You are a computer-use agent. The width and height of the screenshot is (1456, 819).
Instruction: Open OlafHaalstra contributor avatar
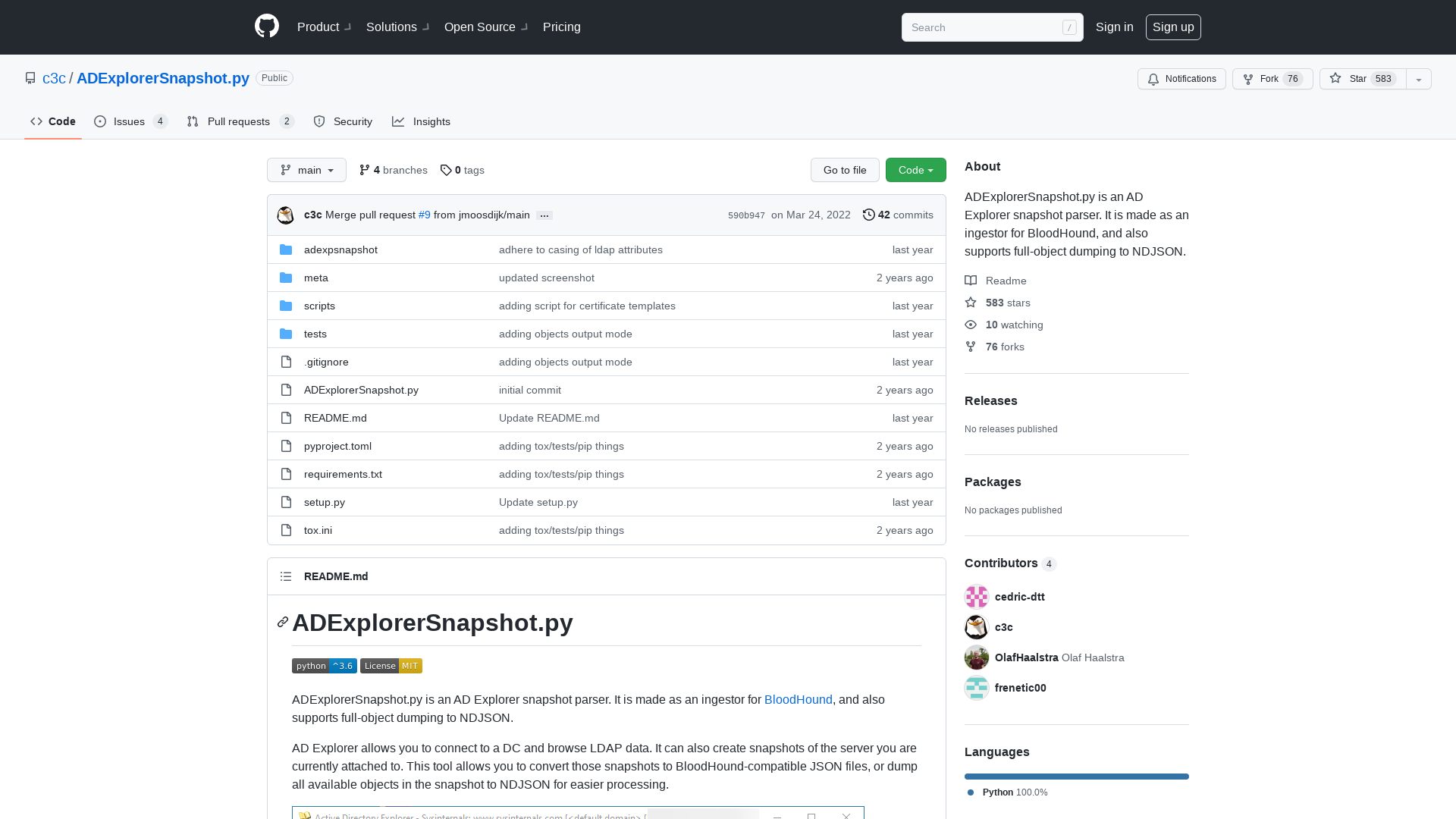[977, 657]
